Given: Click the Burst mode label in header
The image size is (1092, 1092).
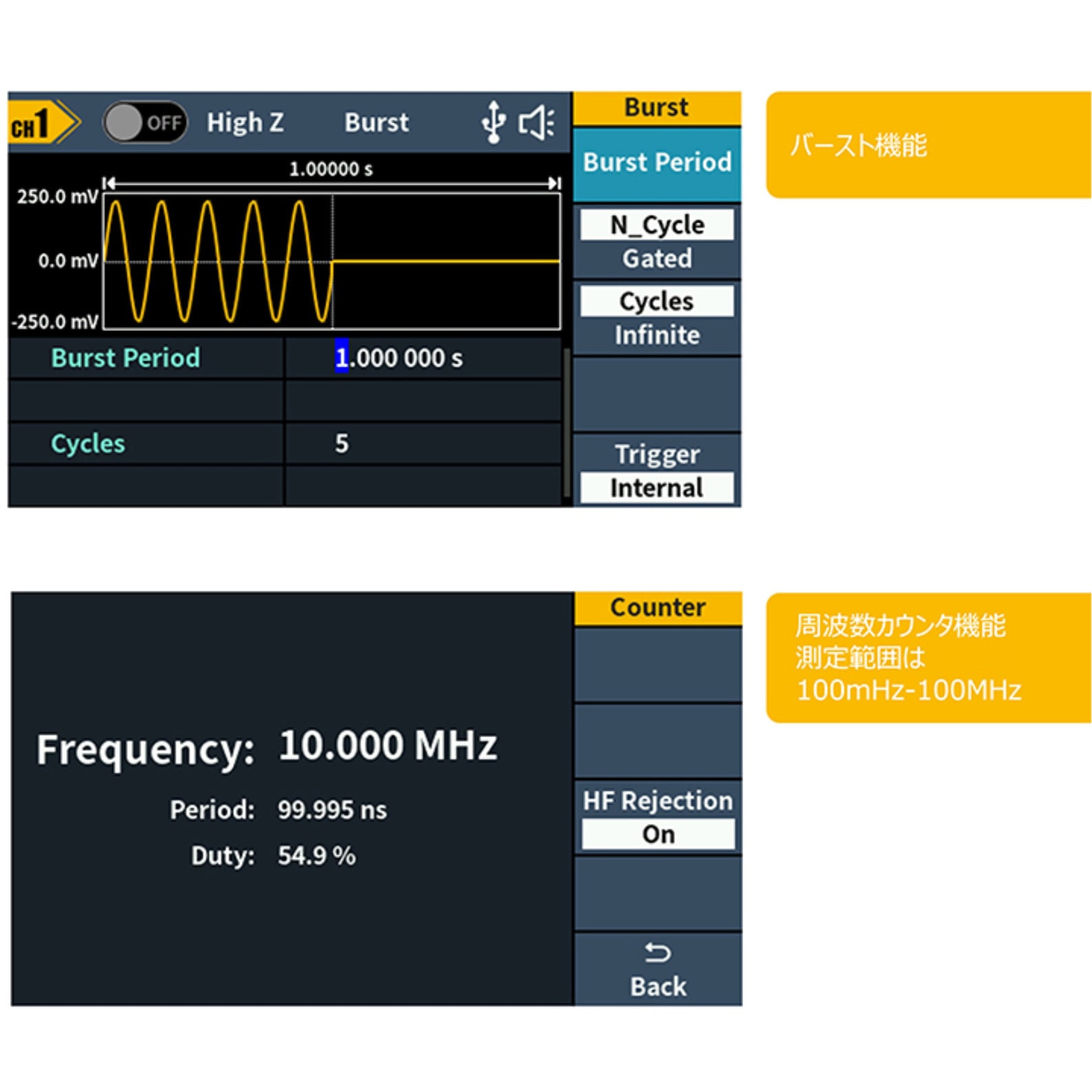Looking at the screenshot, I should coord(376,123).
